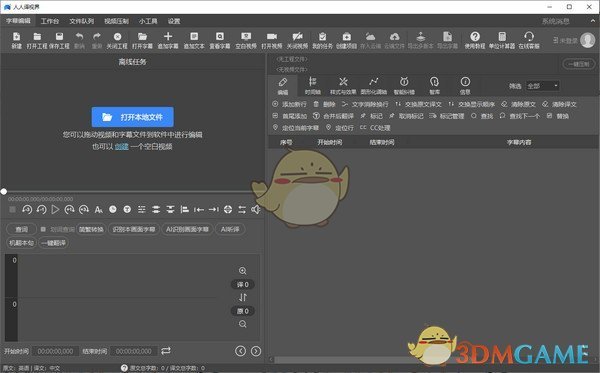Toggle the checkbox beside 查词 button
600x373 pixels.
[43, 229]
